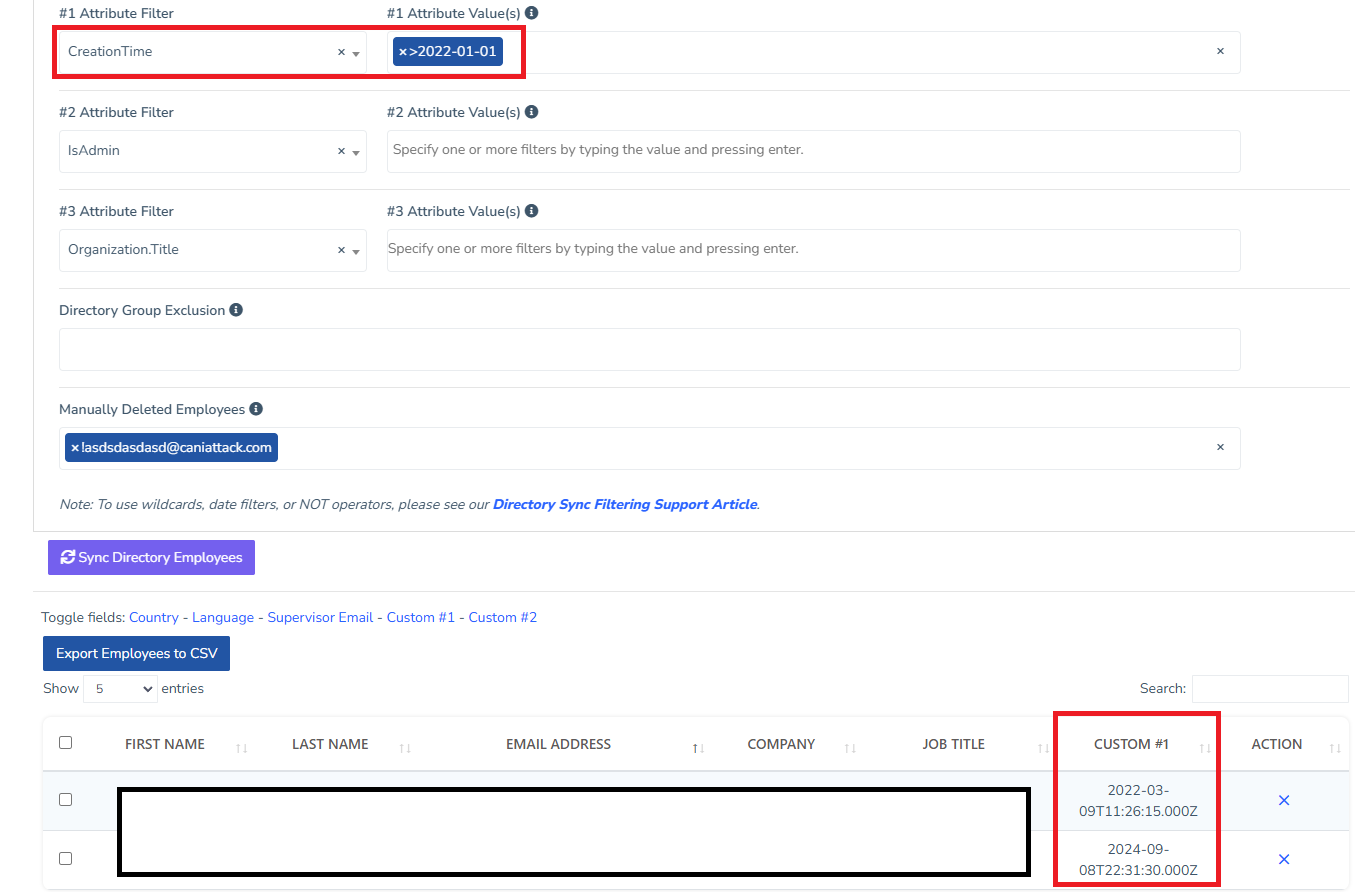Click the table Search input field
Image resolution: width=1355 pixels, height=892 pixels.
[1269, 689]
